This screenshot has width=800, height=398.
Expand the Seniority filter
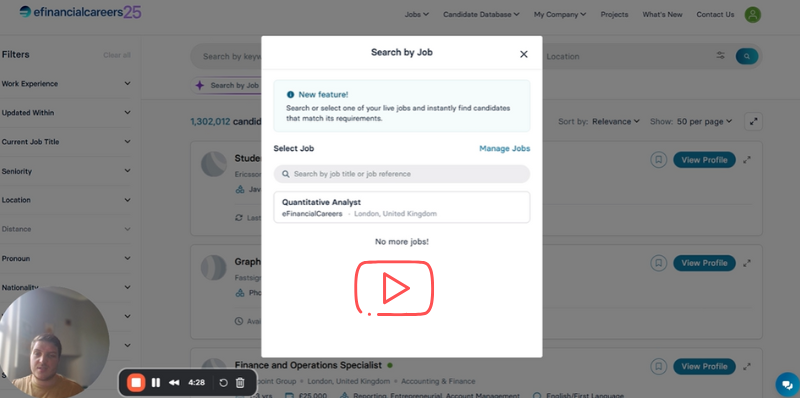(x=66, y=171)
